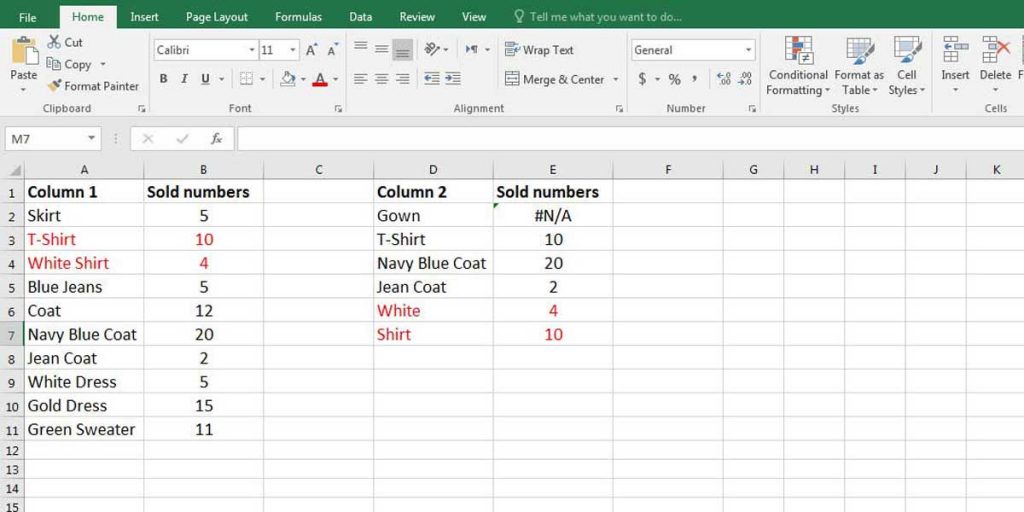The width and height of the screenshot is (1024, 512).
Task: Open the Font dialog launcher
Action: tap(338, 109)
